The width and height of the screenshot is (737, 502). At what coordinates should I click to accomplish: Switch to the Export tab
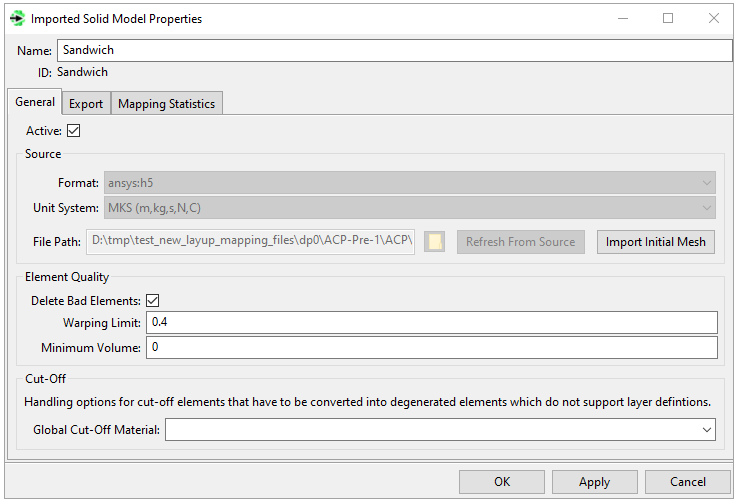click(x=86, y=103)
